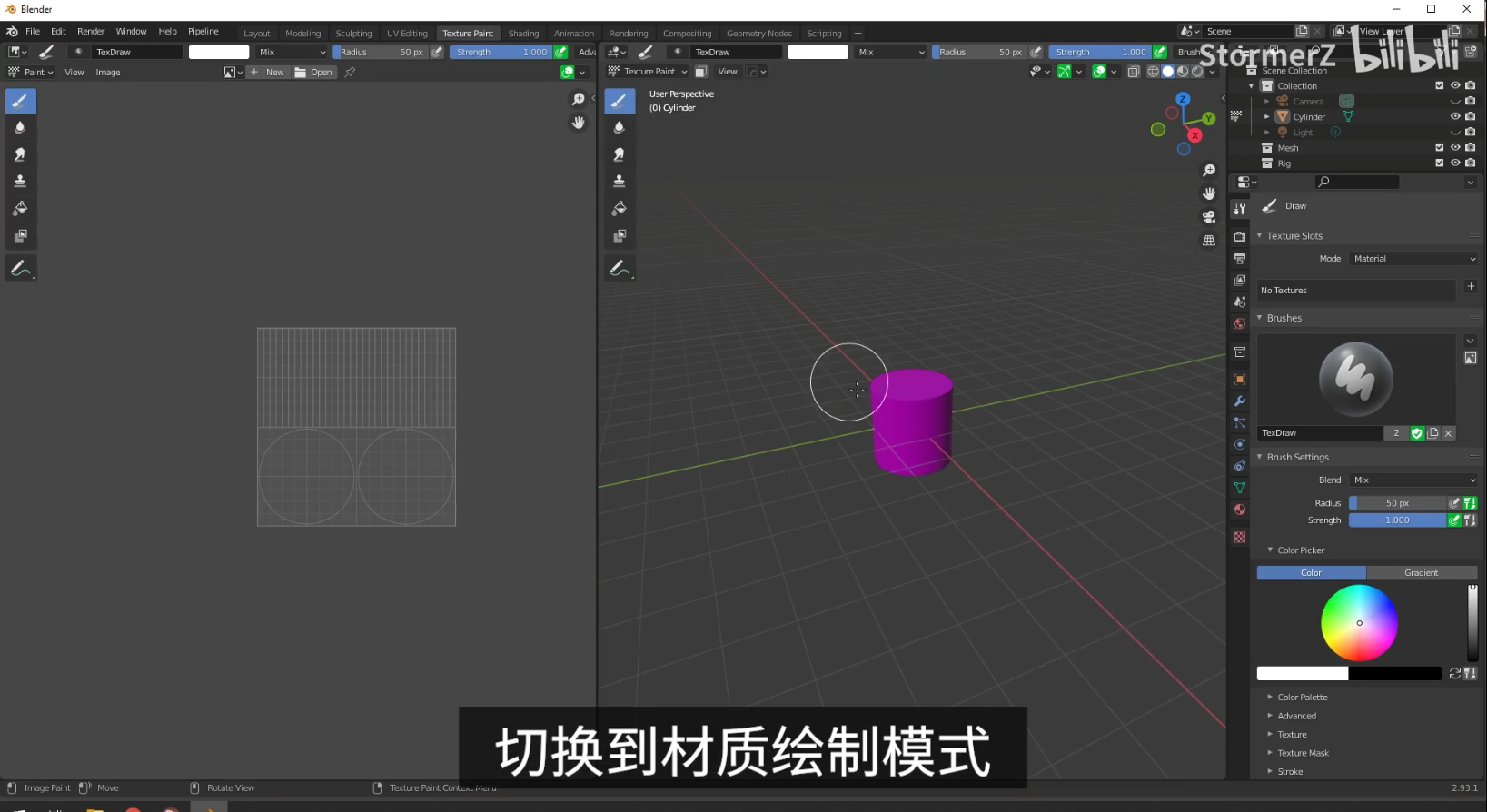Click the zoom icon in 3D viewport

tap(1209, 171)
